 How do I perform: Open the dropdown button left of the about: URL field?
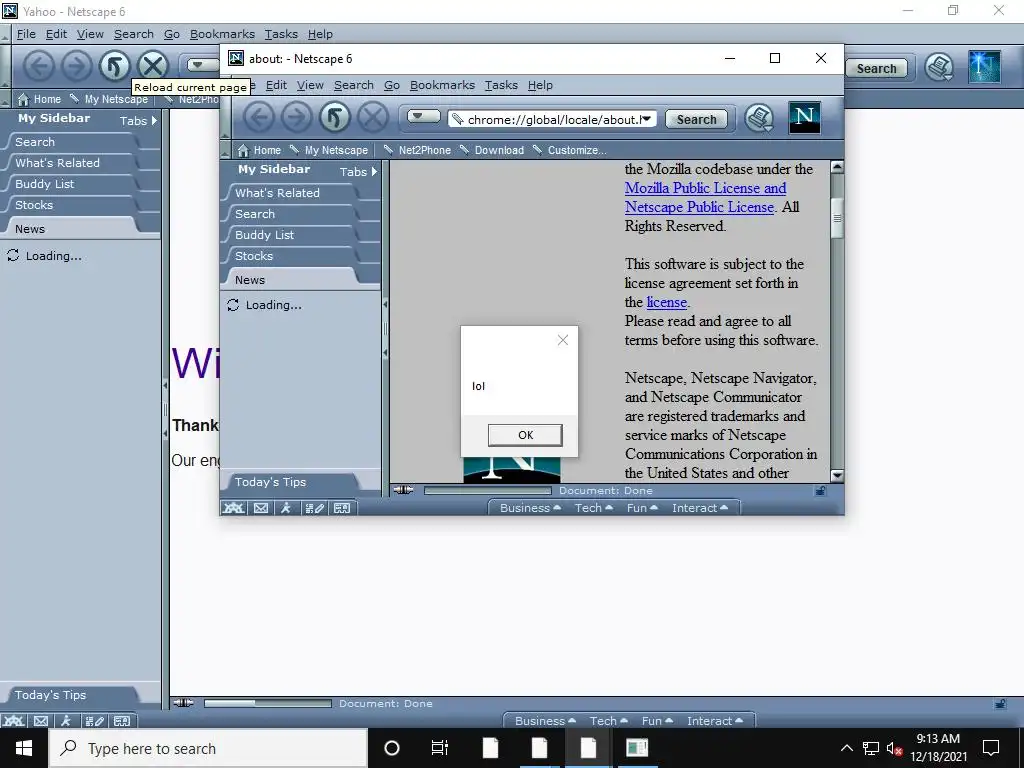point(424,117)
